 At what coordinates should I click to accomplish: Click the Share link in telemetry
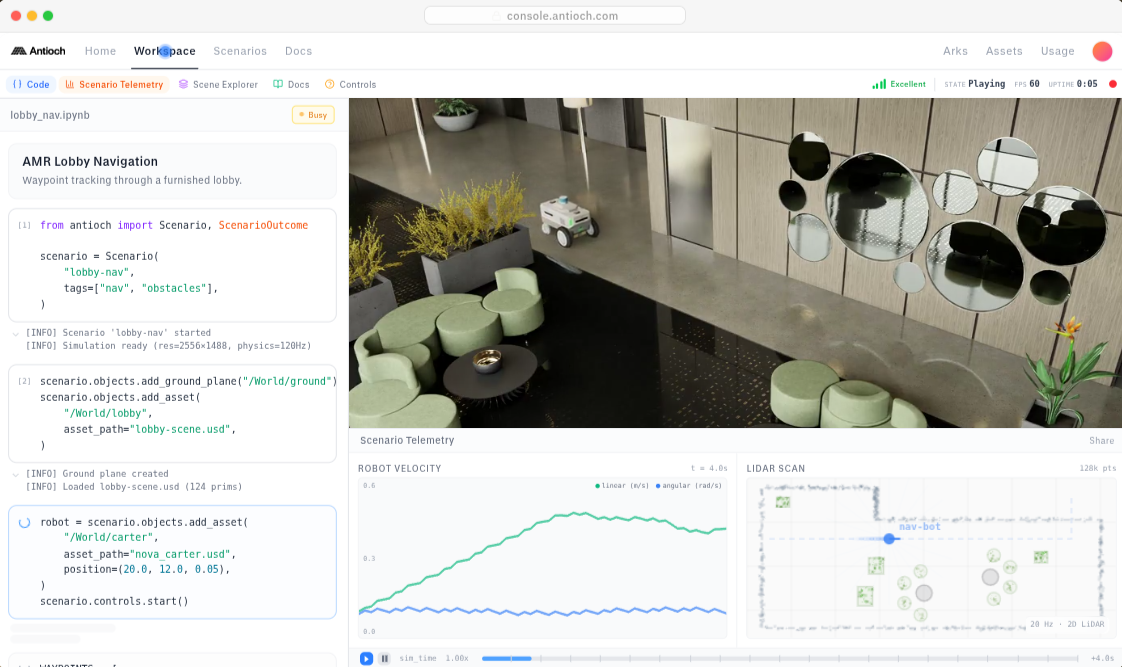click(1101, 440)
